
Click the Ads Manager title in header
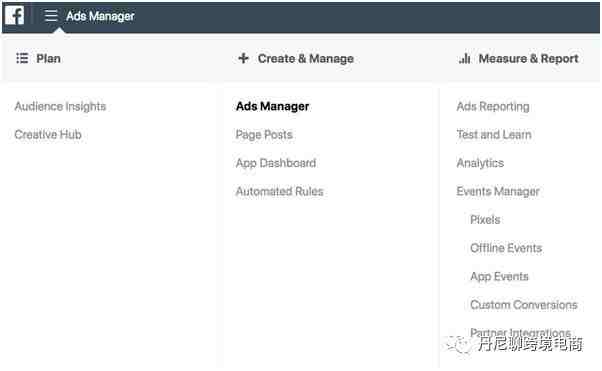tap(100, 16)
